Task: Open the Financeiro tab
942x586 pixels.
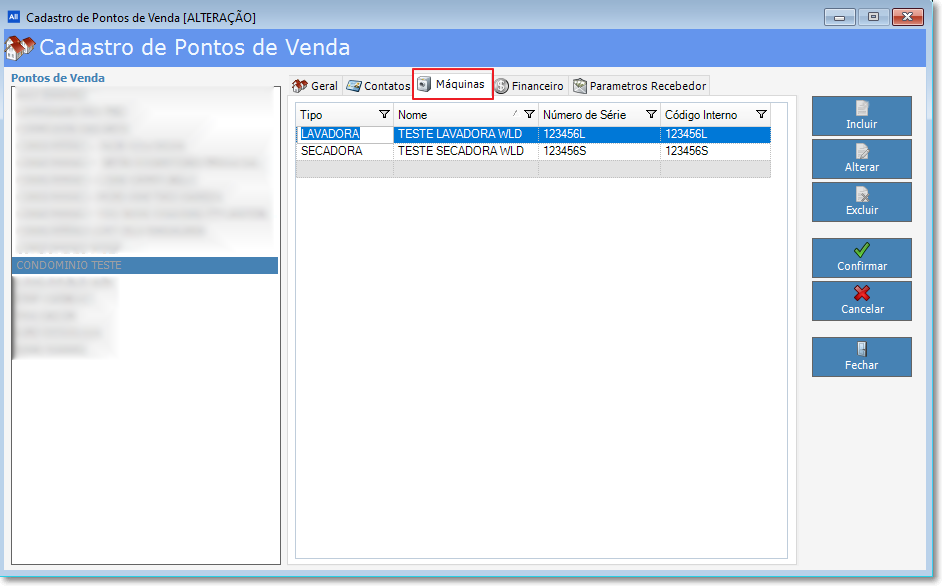Action: [529, 86]
